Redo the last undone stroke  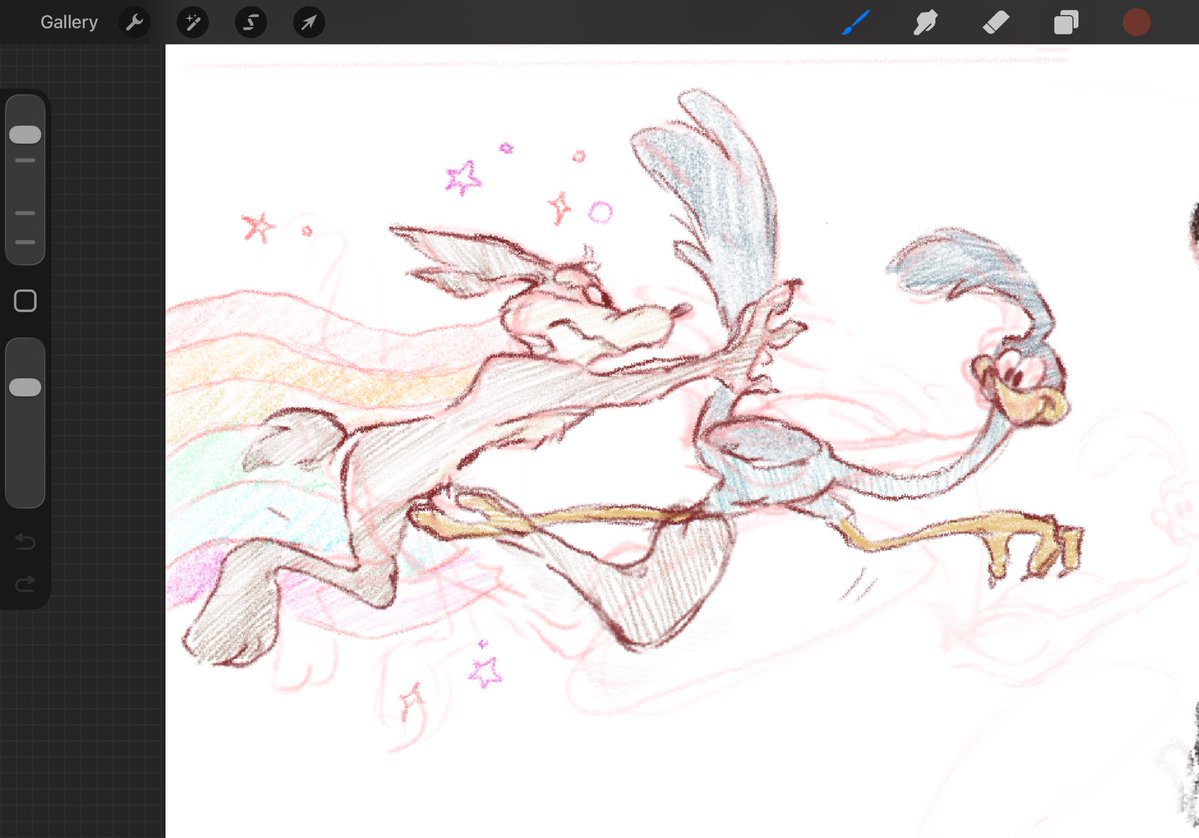[x=25, y=583]
